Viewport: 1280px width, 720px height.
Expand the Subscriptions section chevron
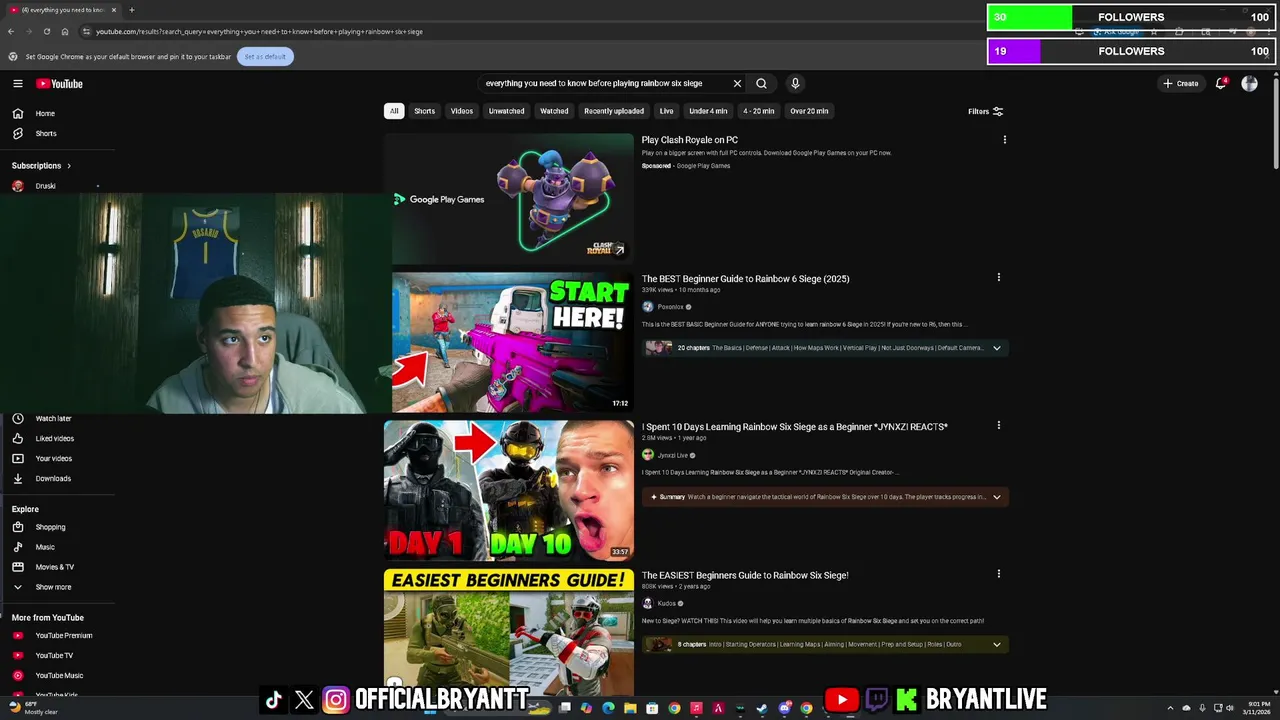(x=69, y=166)
